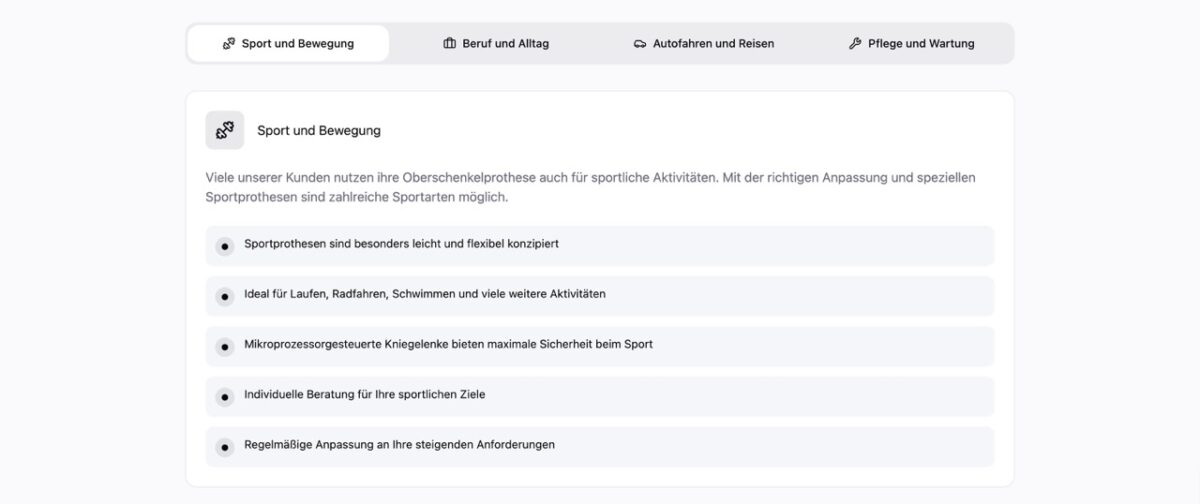
Task: Click the bullet dot beside Sportprothesen item
Action: 225,247
